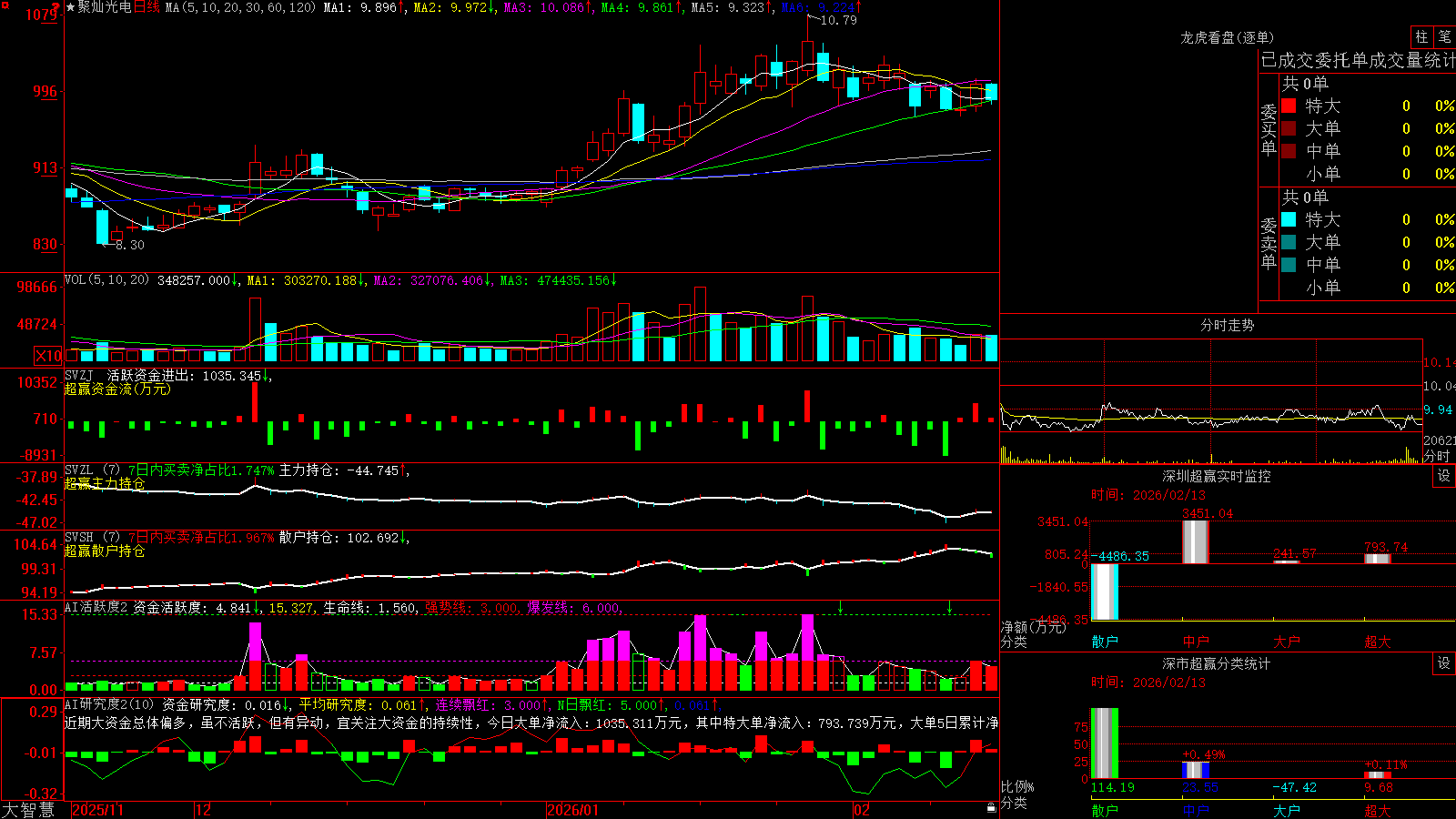Select the teal 中单 sell-order swatch
This screenshot has height=819, width=1456.
tap(1289, 265)
